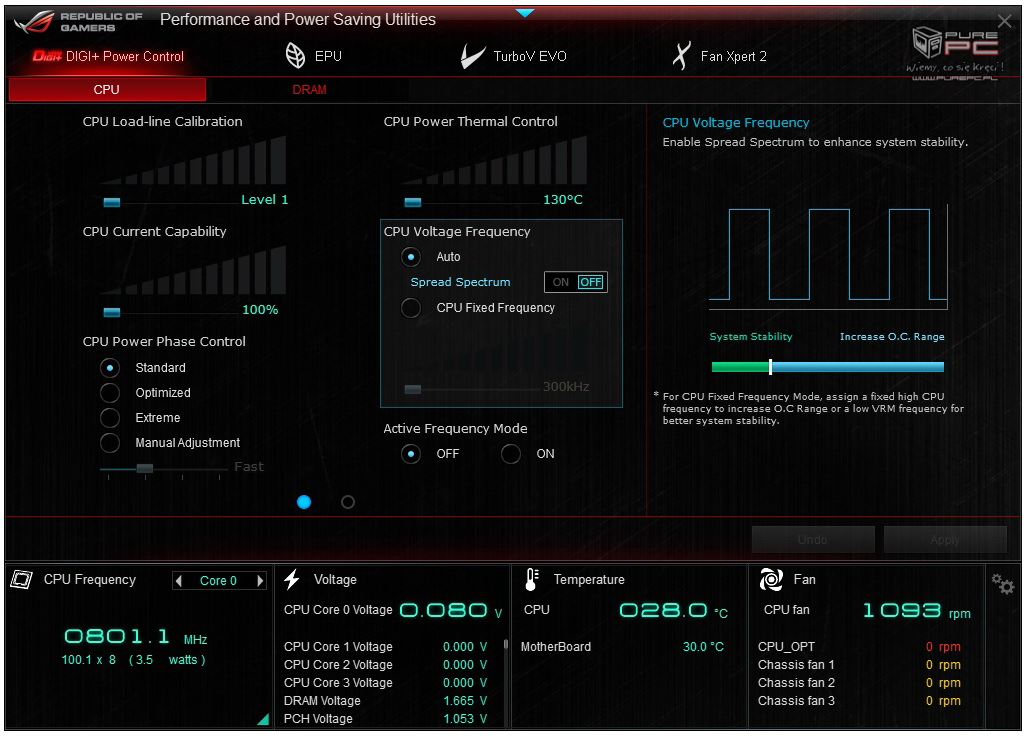Click the CPU Load-line Calibration slider
1028x736 pixels.
click(x=112, y=201)
